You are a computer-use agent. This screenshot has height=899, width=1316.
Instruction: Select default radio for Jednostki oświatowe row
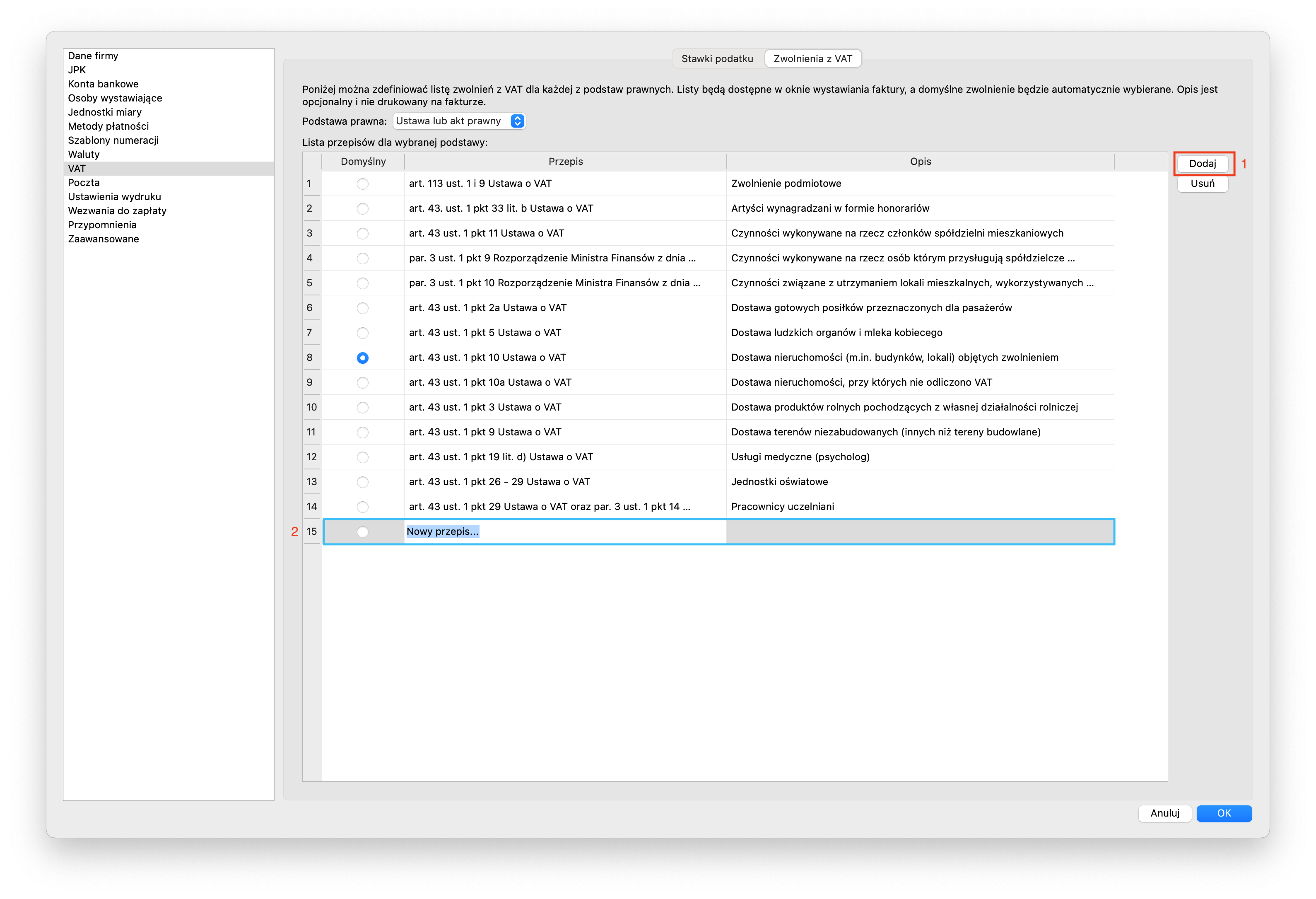[x=362, y=482]
